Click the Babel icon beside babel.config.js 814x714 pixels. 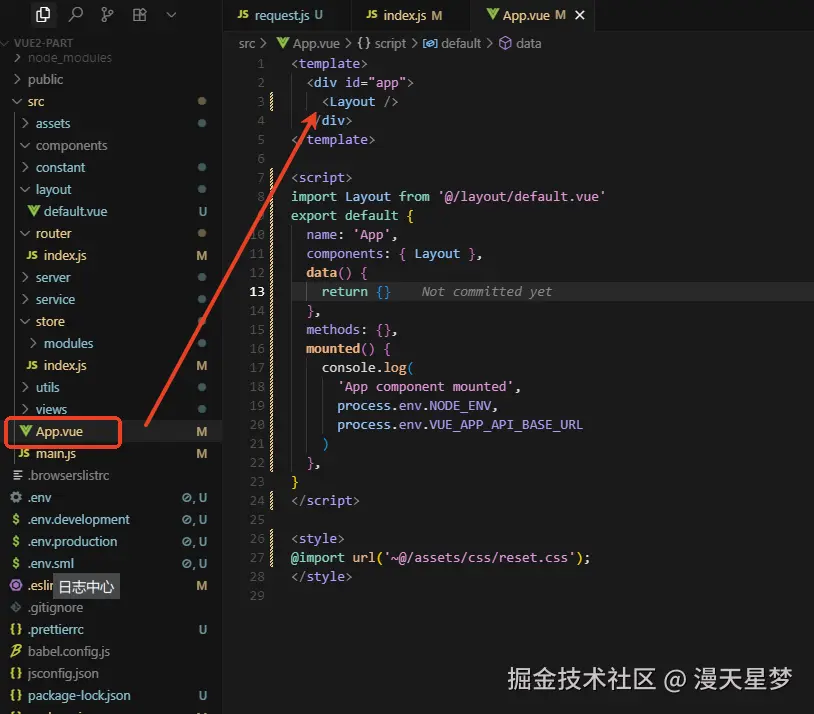(16, 651)
